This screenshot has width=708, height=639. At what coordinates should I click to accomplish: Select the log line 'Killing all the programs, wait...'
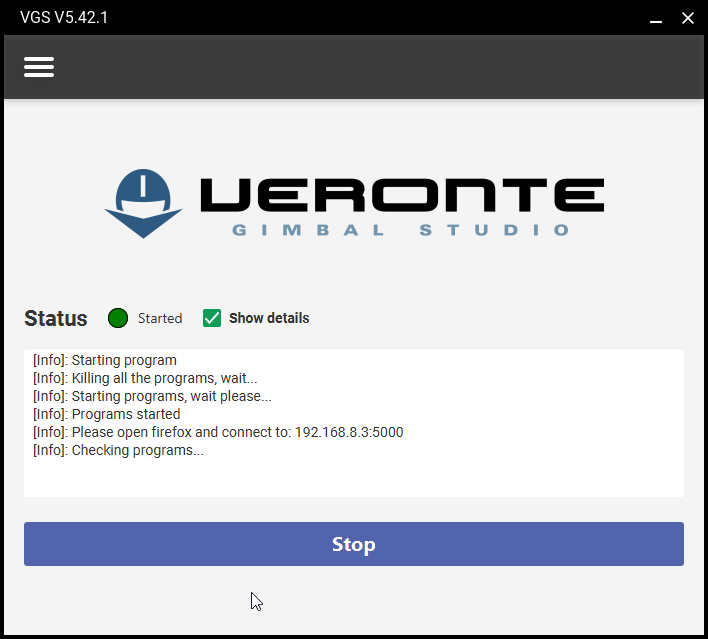click(145, 378)
